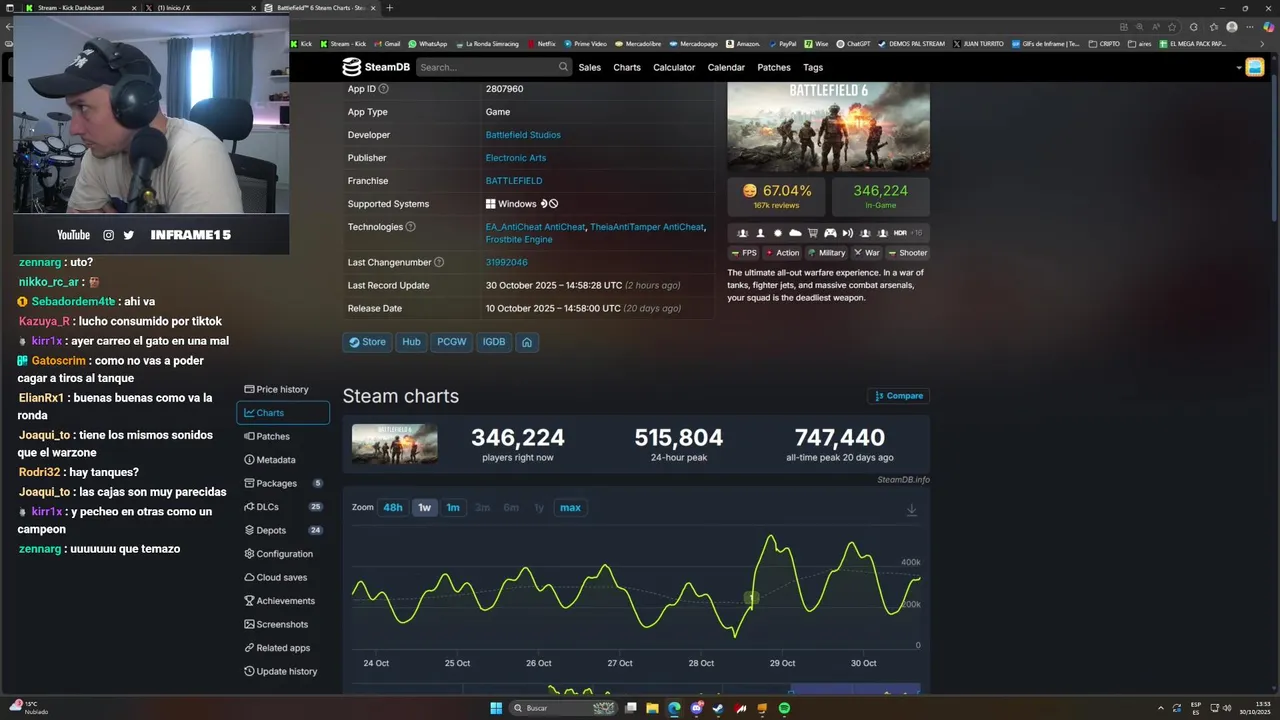Open Spotify from the taskbar

point(784,708)
